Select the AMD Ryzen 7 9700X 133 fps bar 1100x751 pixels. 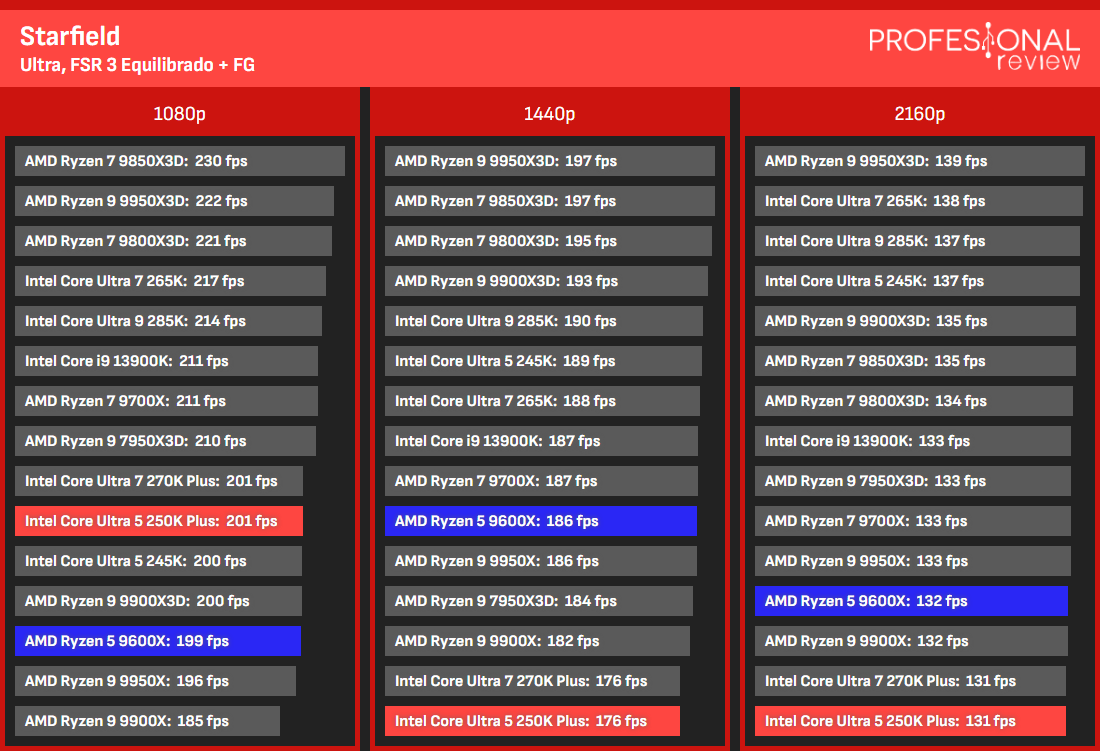[913, 521]
